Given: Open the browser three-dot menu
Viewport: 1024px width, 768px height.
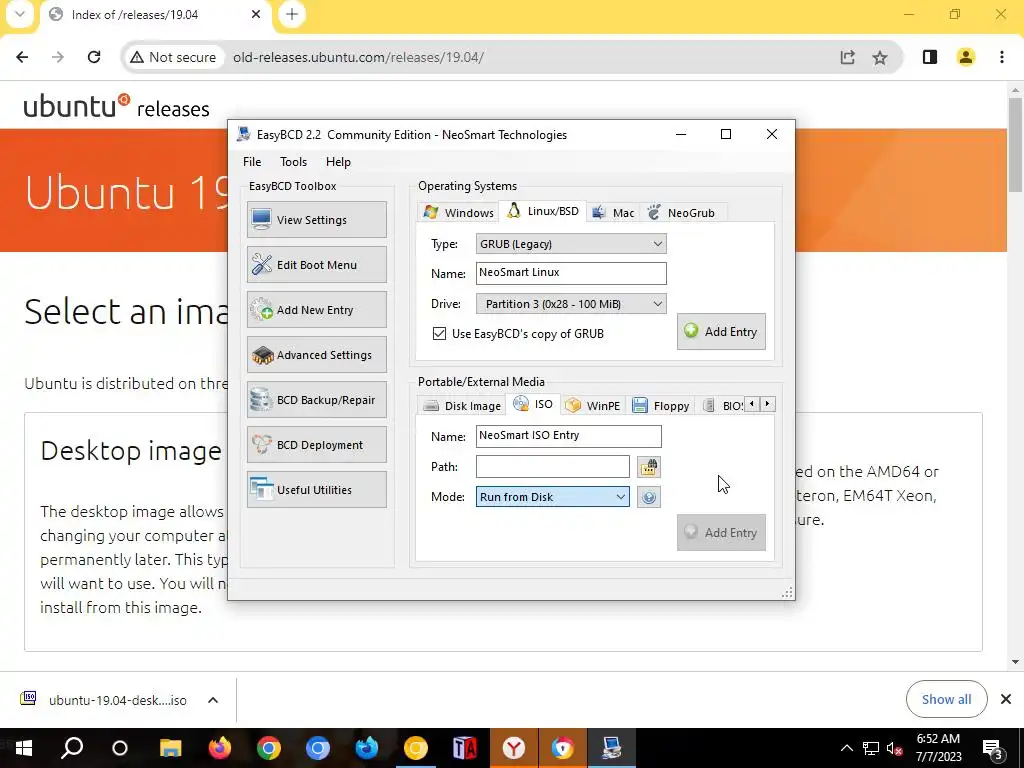Looking at the screenshot, I should pos(1002,57).
